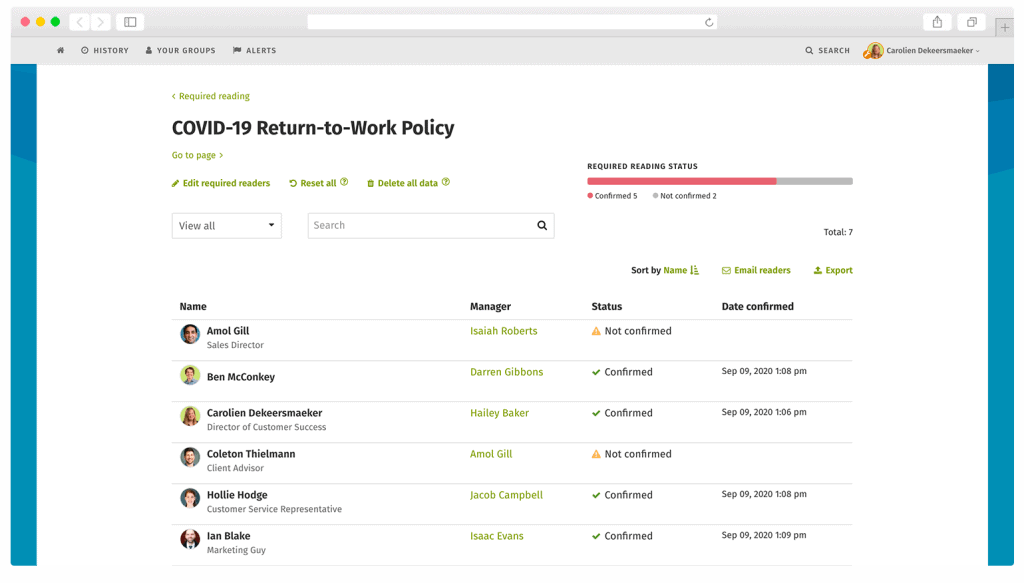The image size is (1024, 583).
Task: Click help icon next to Delete all data
Action: 446,182
